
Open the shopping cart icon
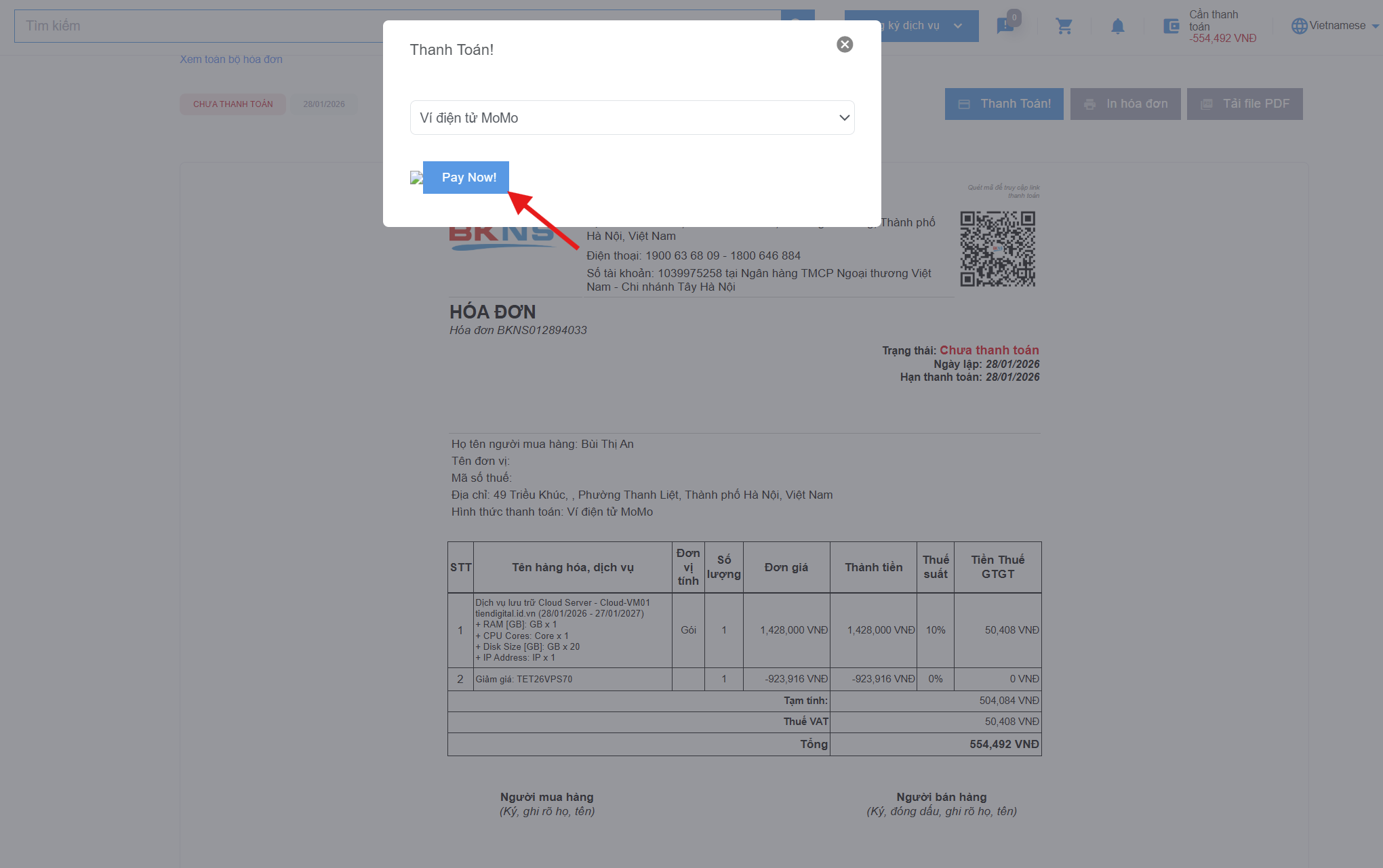tap(1064, 26)
